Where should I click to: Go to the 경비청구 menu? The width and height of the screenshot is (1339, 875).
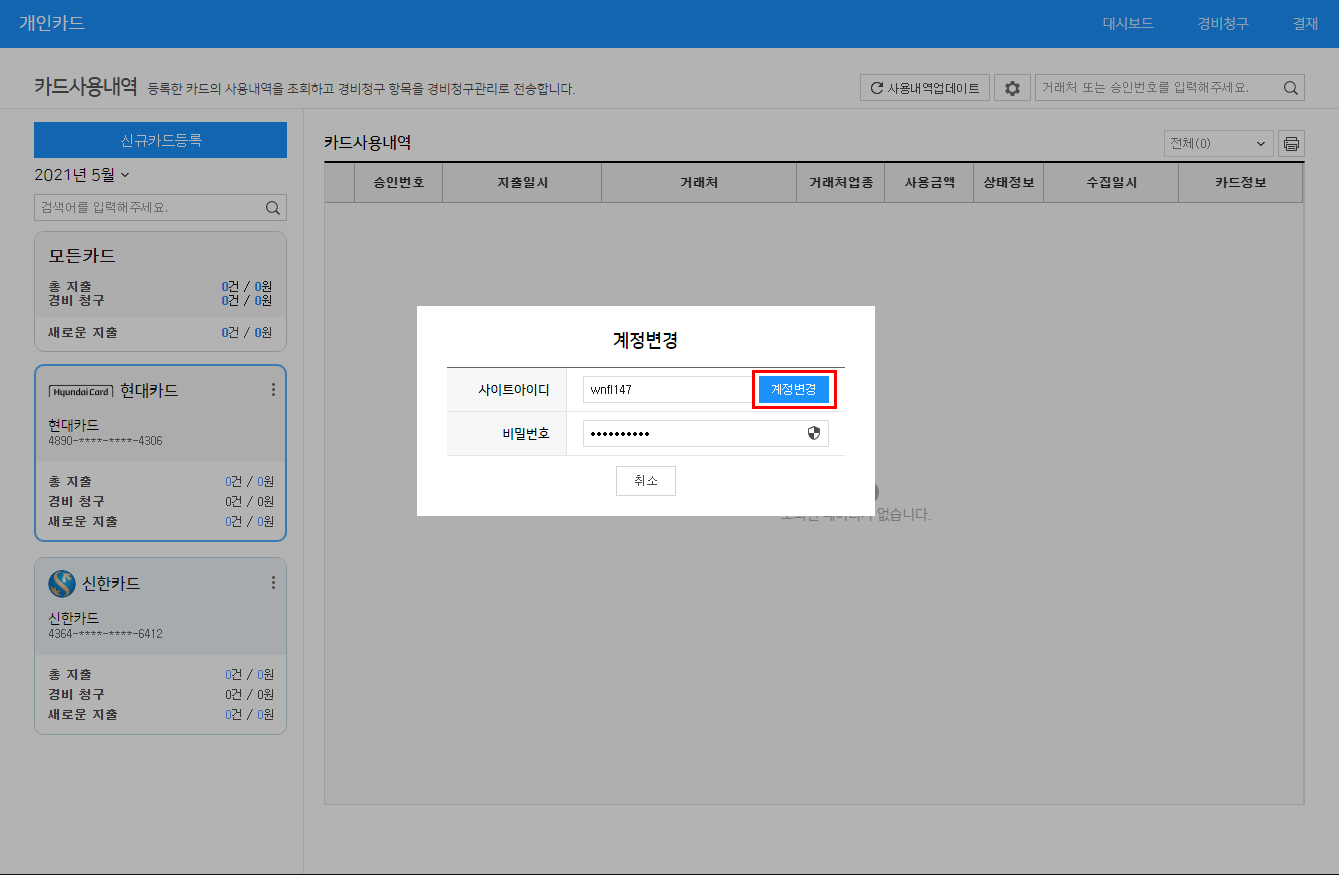(1223, 24)
